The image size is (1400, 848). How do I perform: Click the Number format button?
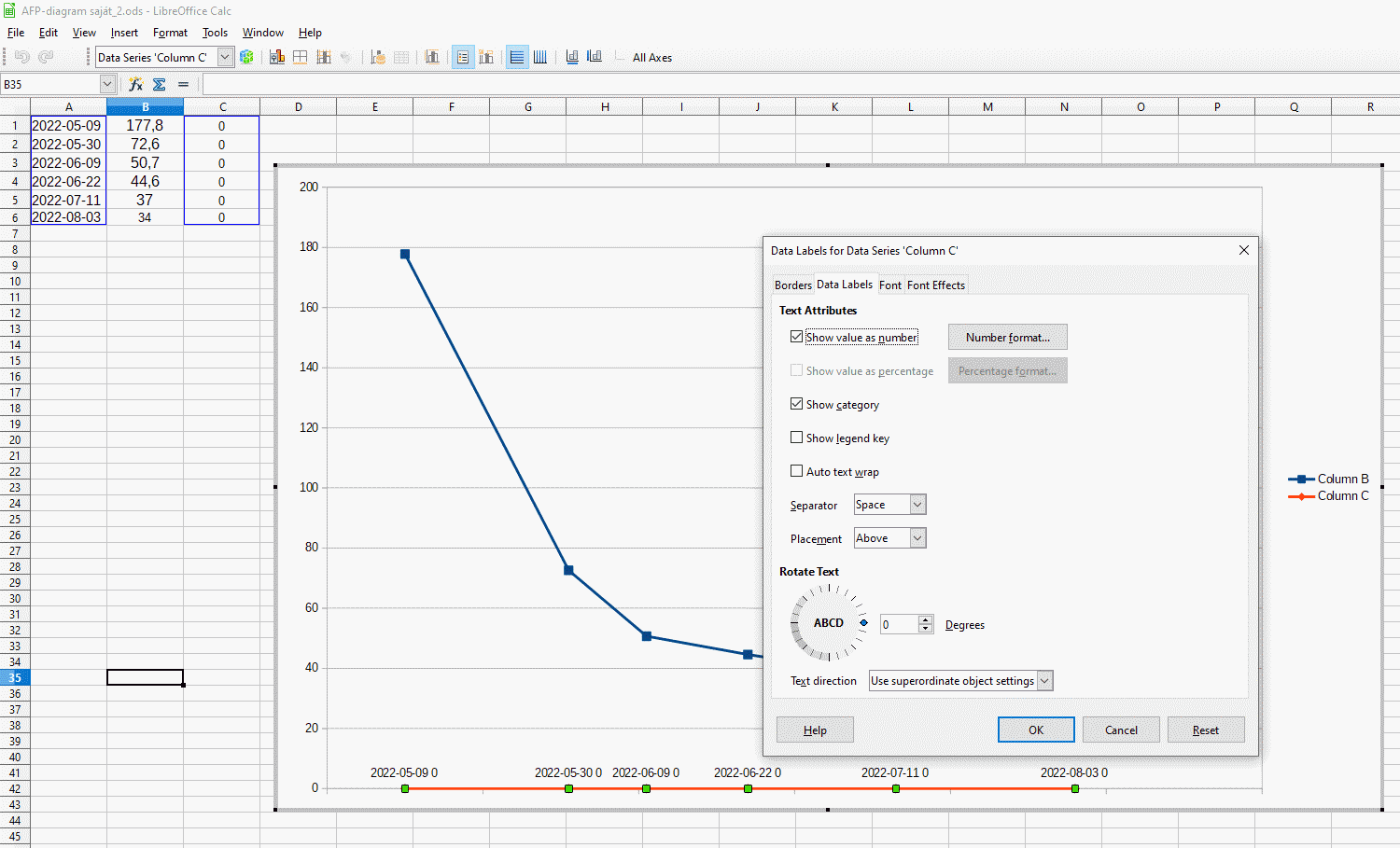click(1008, 337)
